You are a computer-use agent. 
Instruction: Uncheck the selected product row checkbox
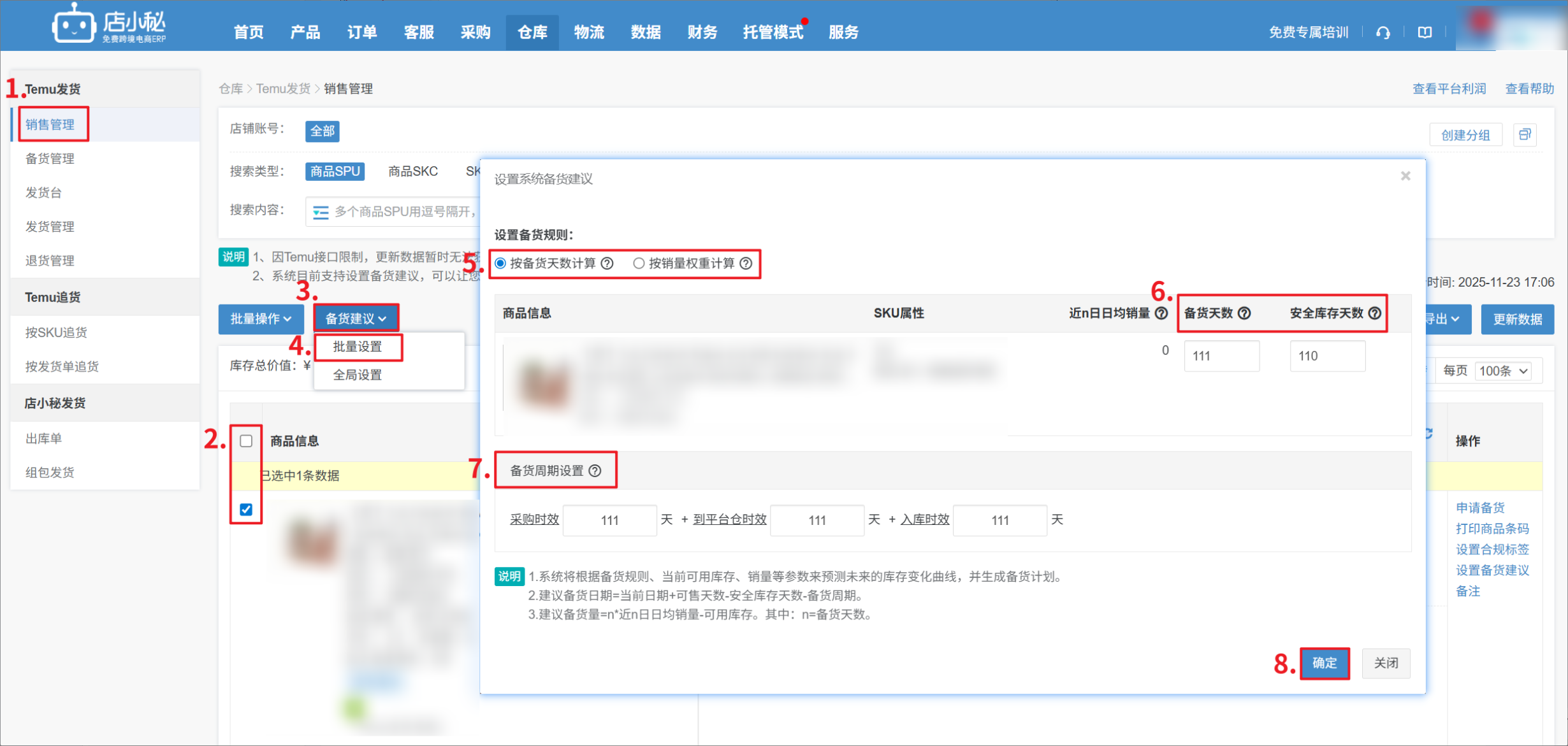tap(246, 510)
